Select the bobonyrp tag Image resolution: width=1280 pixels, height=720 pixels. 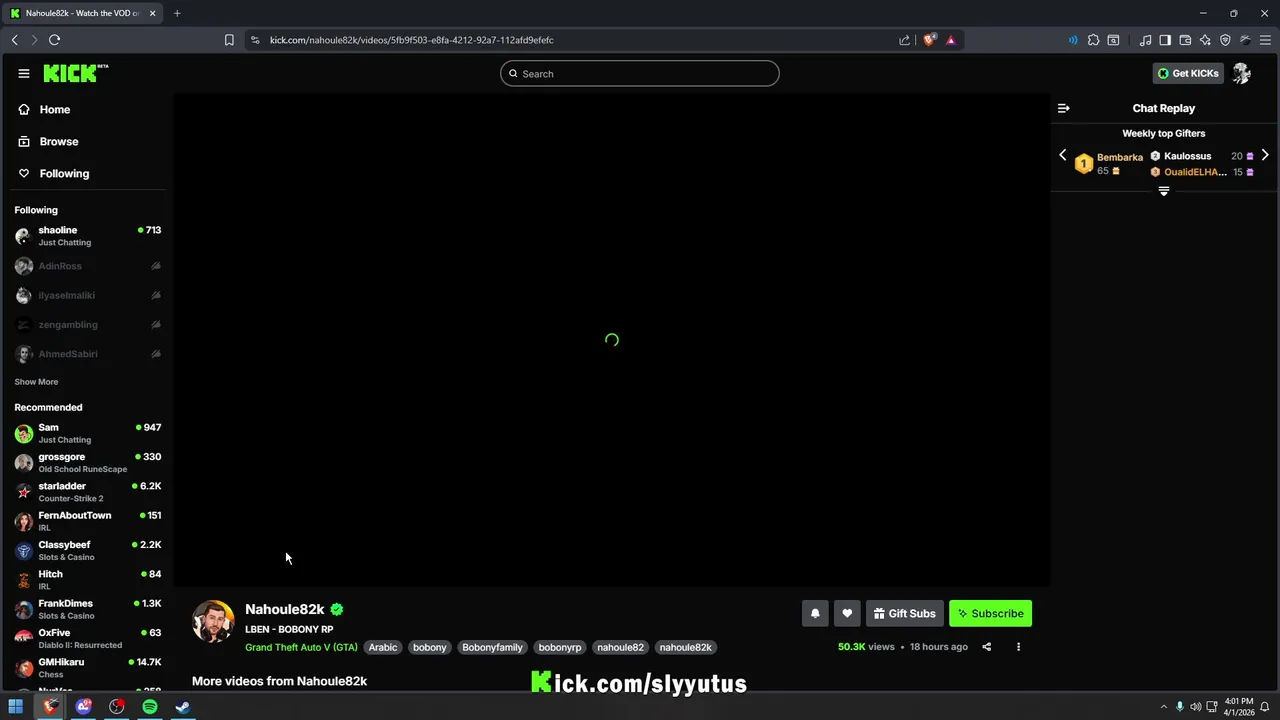click(560, 647)
